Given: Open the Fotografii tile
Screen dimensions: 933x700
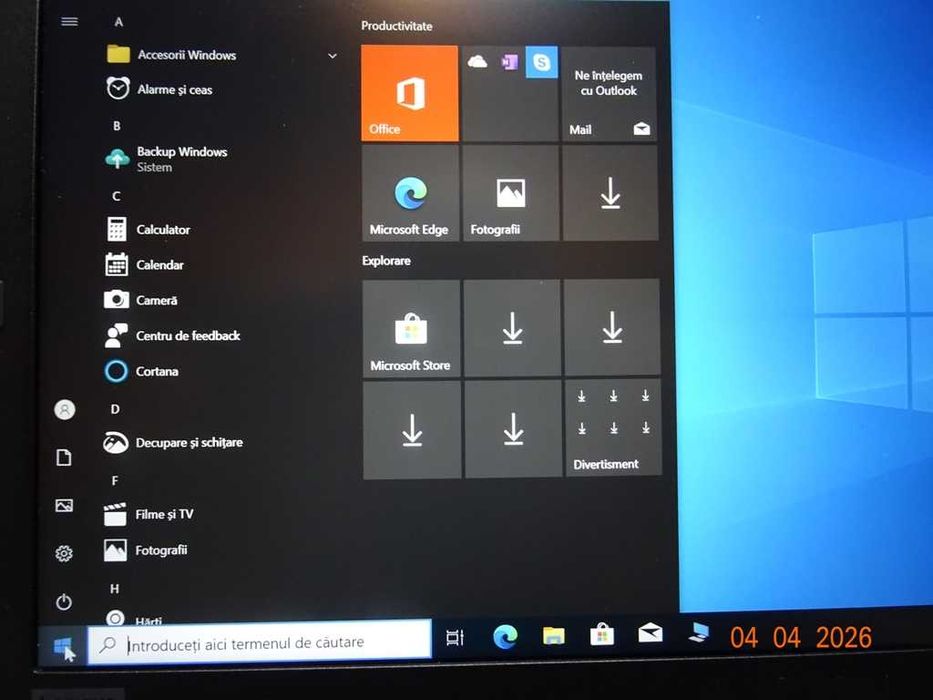Looking at the screenshot, I should (x=511, y=193).
